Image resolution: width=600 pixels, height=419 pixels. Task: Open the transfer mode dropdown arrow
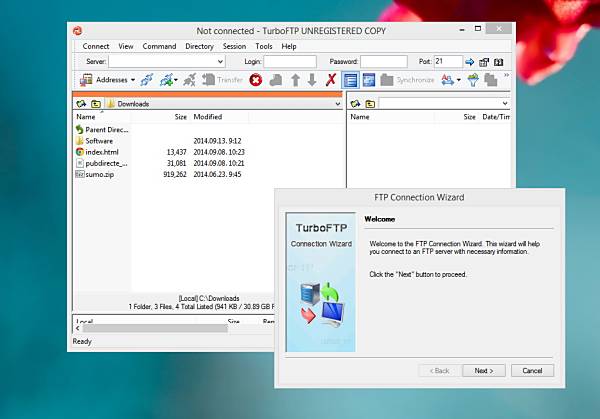458,80
